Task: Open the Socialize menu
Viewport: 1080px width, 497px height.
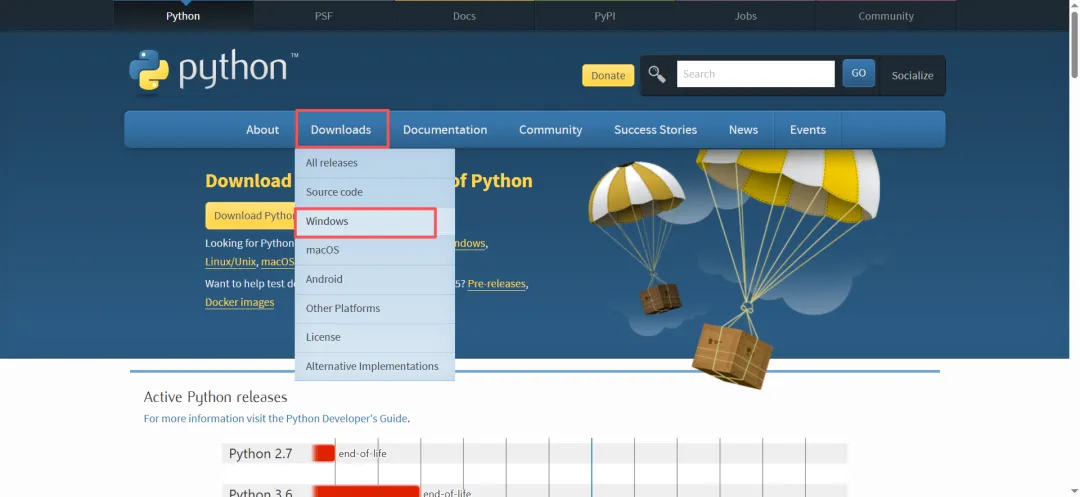Action: pyautogui.click(x=913, y=76)
